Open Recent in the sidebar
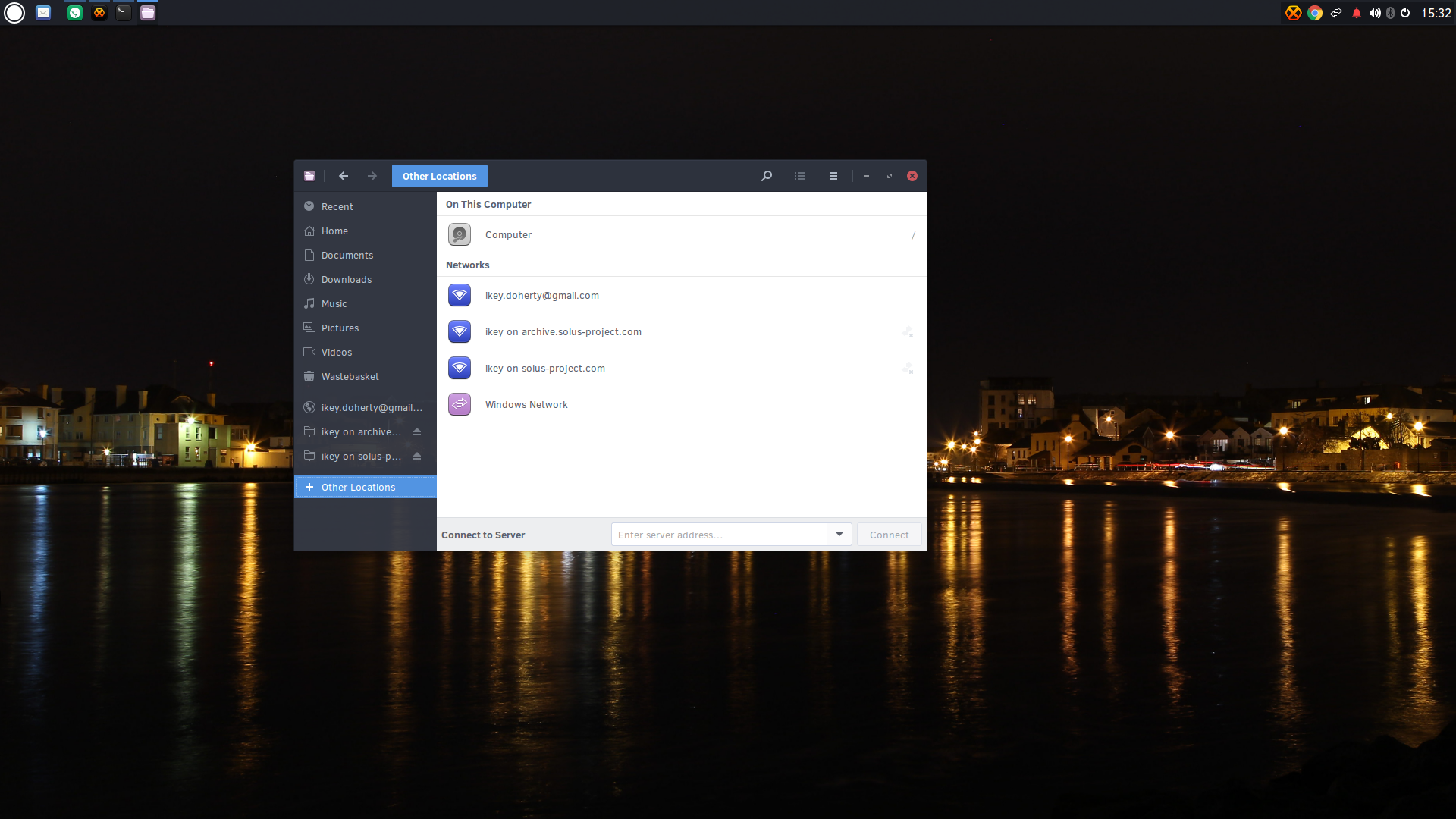Viewport: 1456px width, 819px height. (365, 206)
